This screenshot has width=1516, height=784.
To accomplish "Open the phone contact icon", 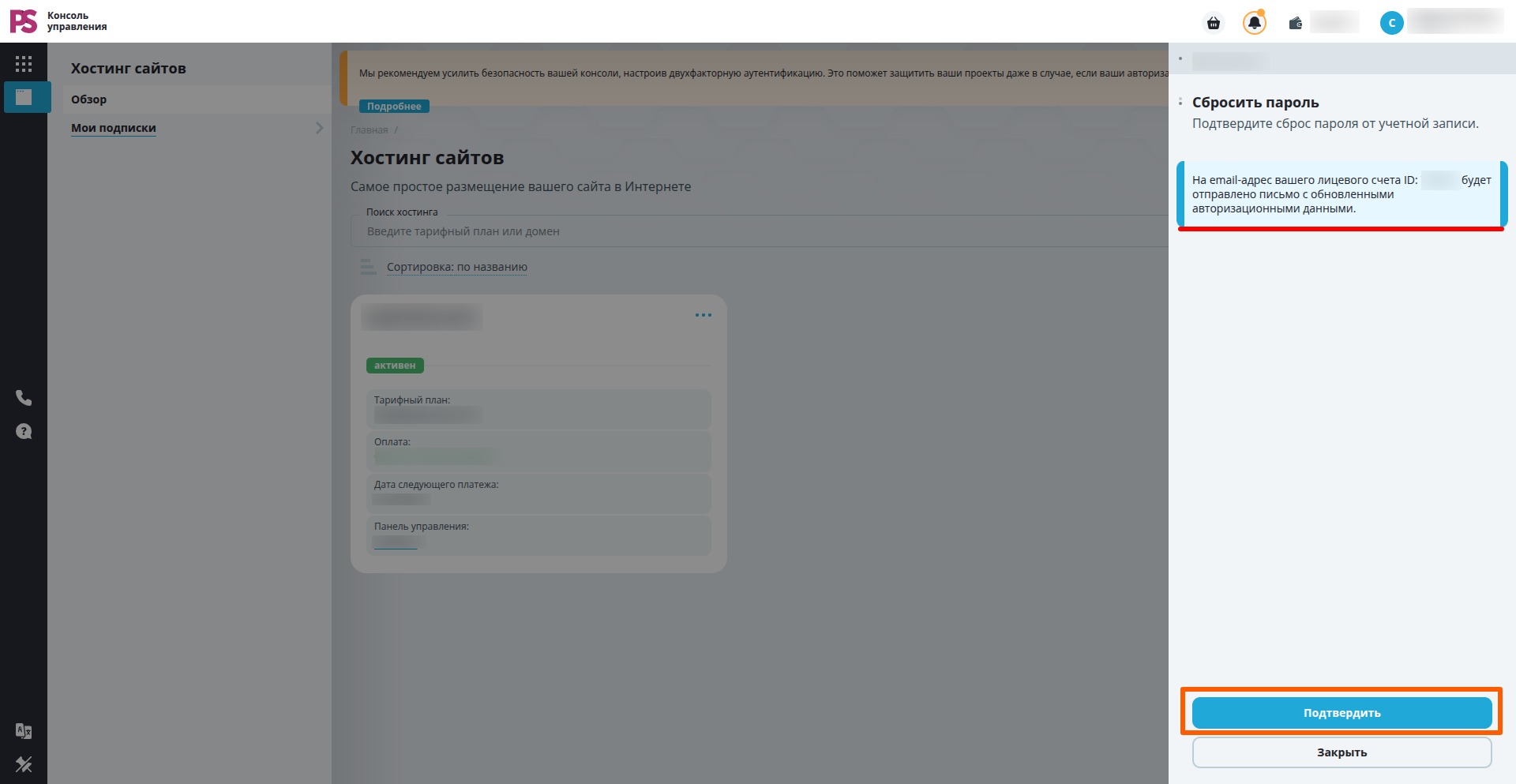I will (24, 398).
